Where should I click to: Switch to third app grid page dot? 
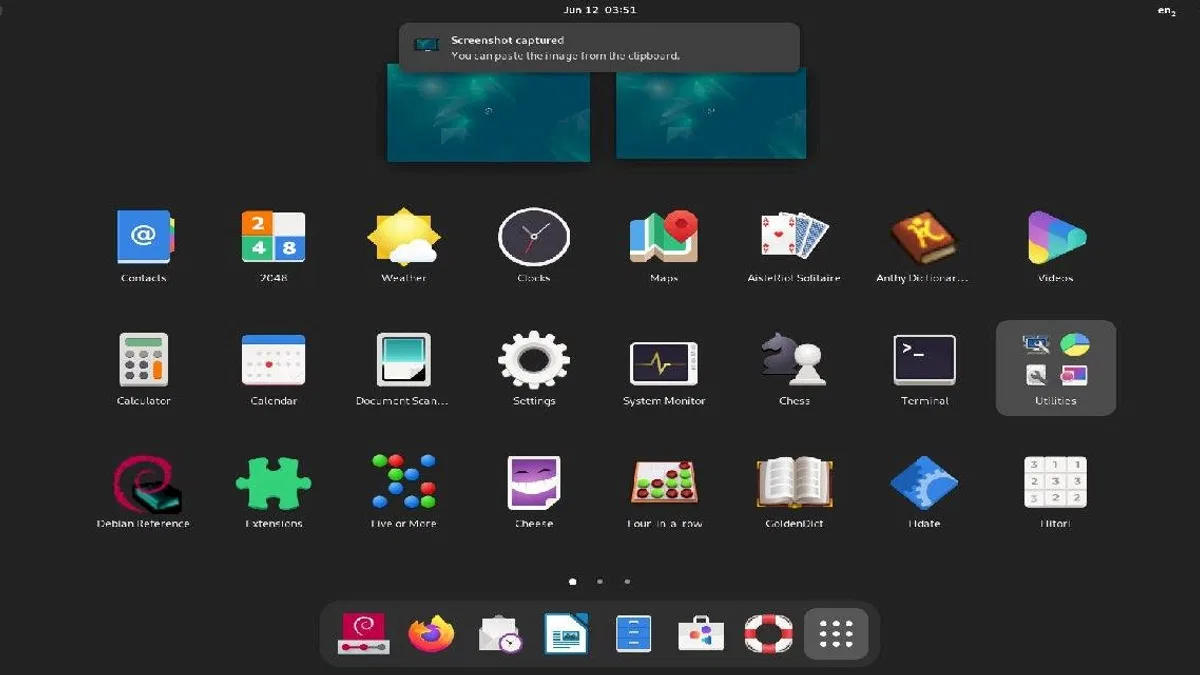click(627, 581)
